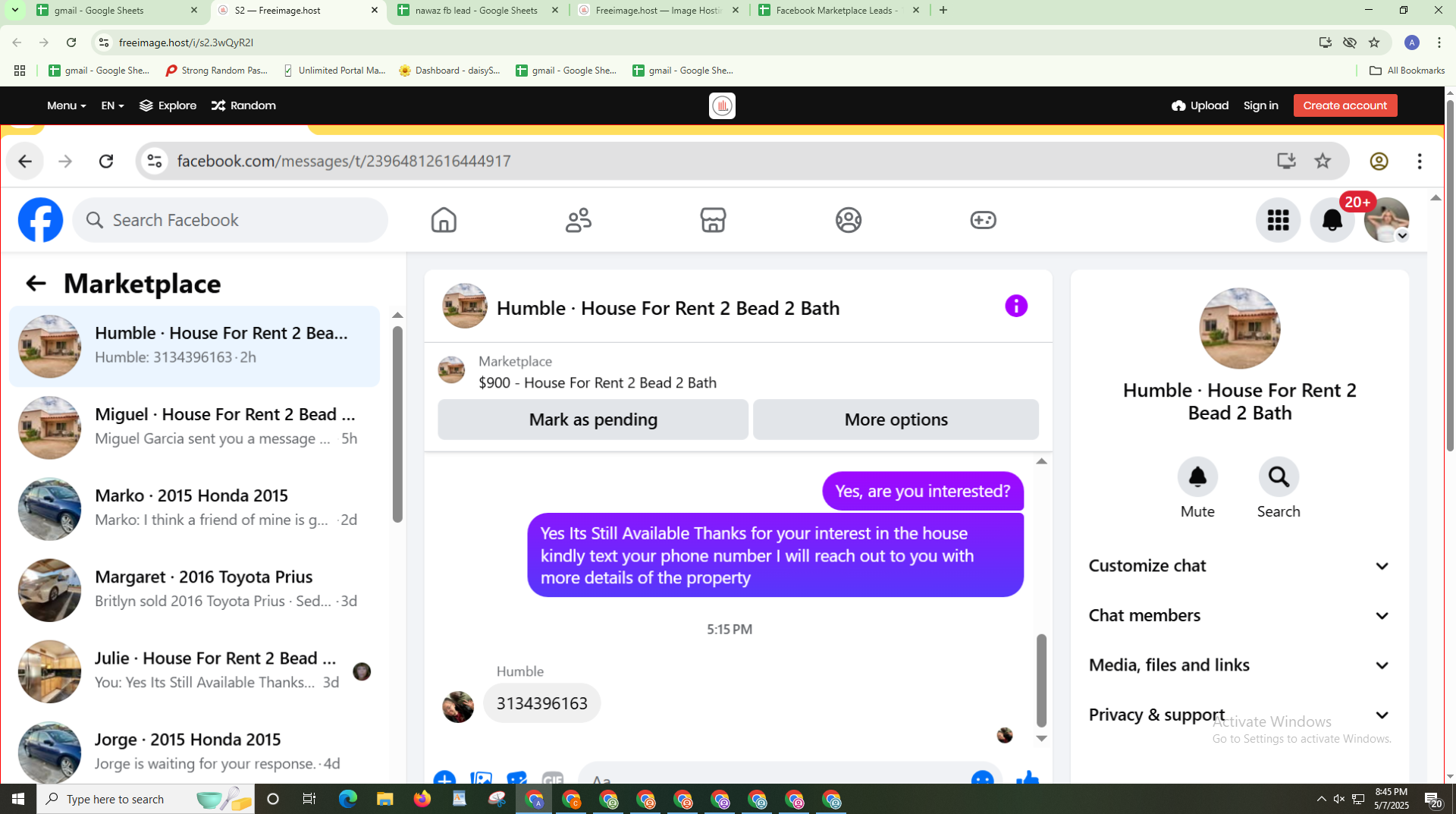Click the Facebook logo

(x=40, y=220)
